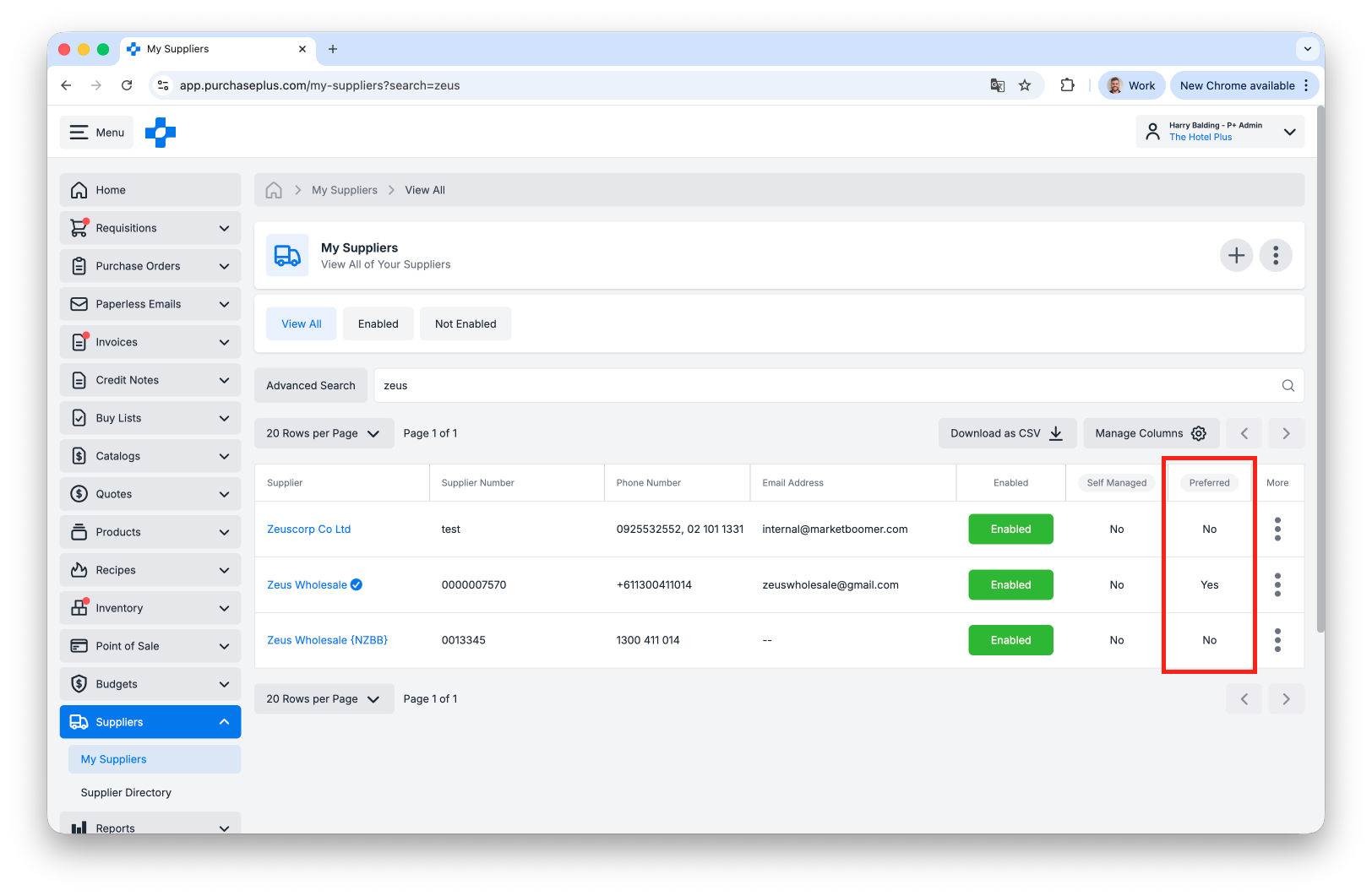The image size is (1372, 896).
Task: Bookmark this page with star icon
Action: [x=1025, y=85]
